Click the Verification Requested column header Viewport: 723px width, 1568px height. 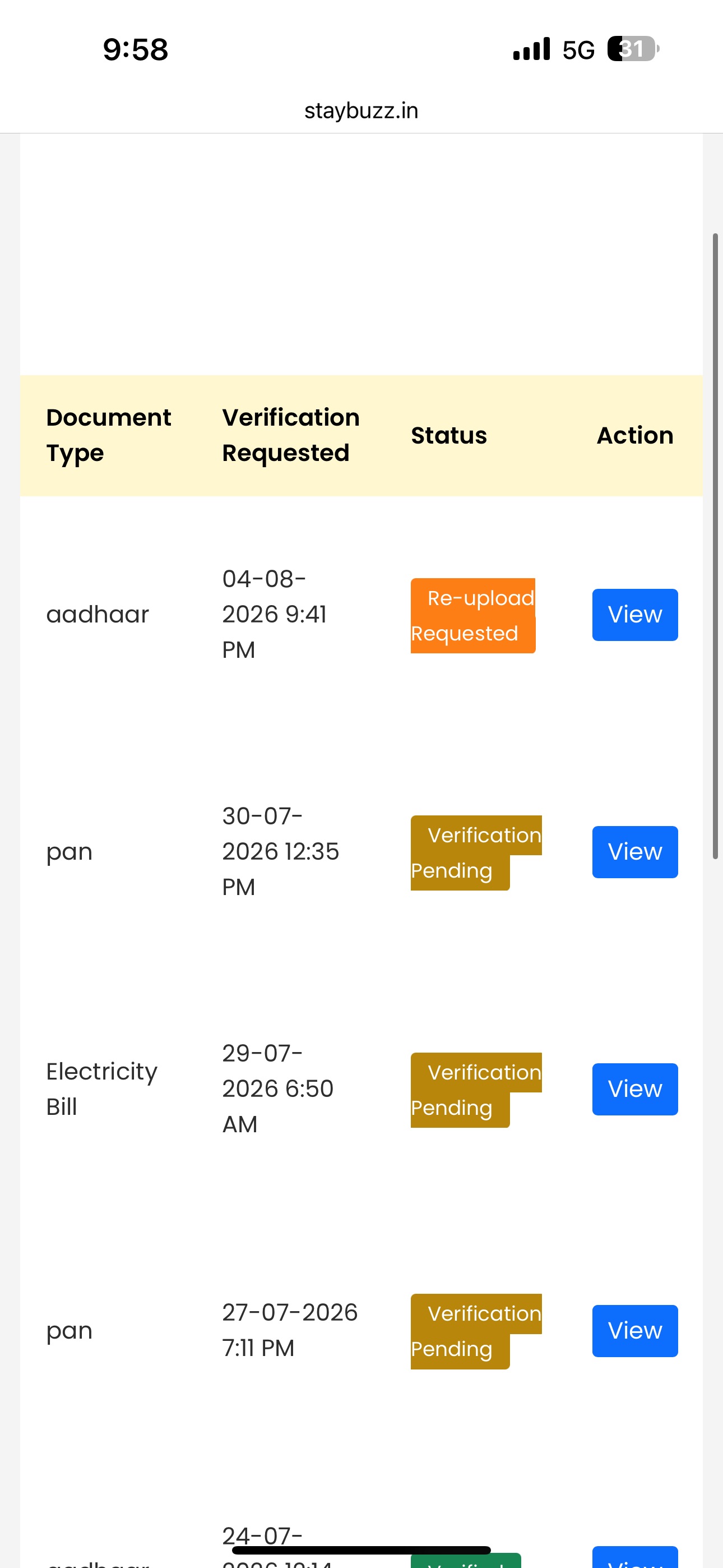(291, 435)
